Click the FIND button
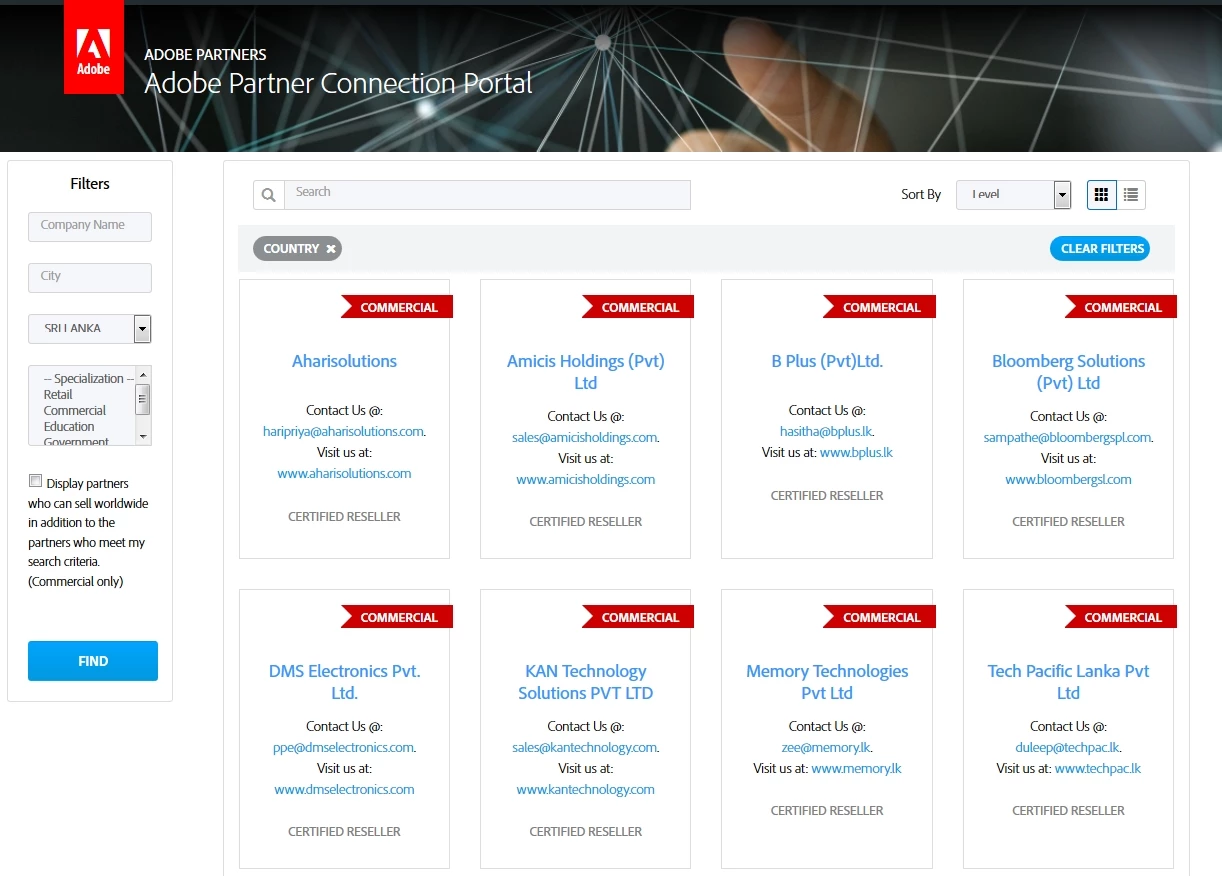The width and height of the screenshot is (1222, 876). 93,661
